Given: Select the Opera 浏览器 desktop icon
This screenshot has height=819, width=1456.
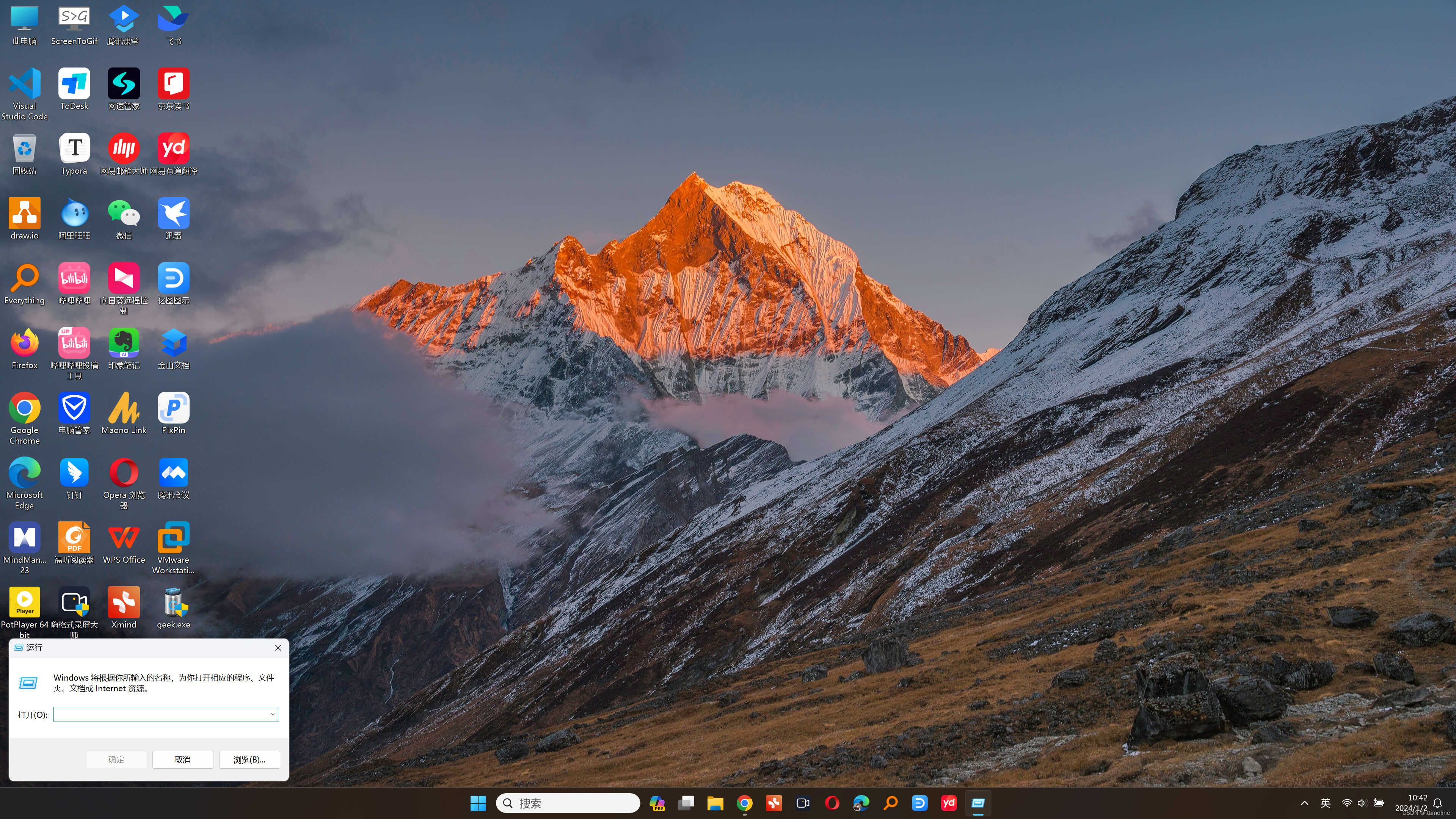Looking at the screenshot, I should coord(124,483).
